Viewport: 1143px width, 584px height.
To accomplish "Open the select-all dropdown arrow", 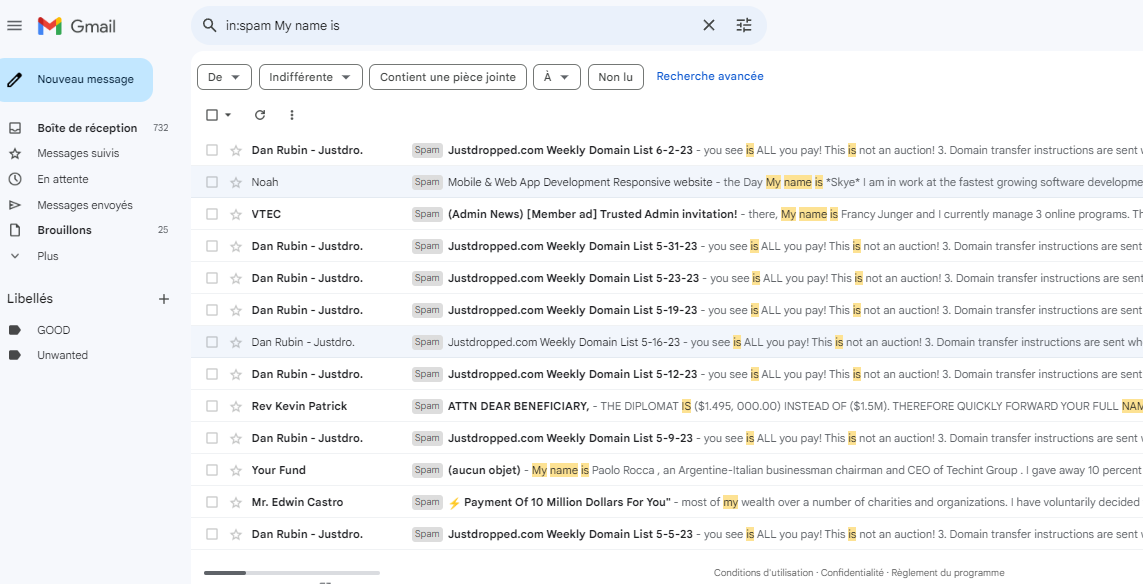I will click(x=228, y=114).
